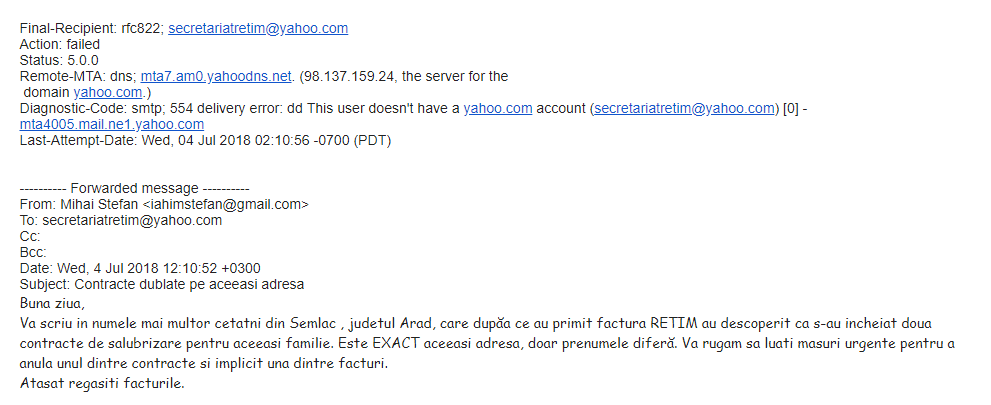The height and width of the screenshot is (405, 991).
Task: Click the "Date: Wed, 4 Jul 2018" header line
Action: (140, 269)
